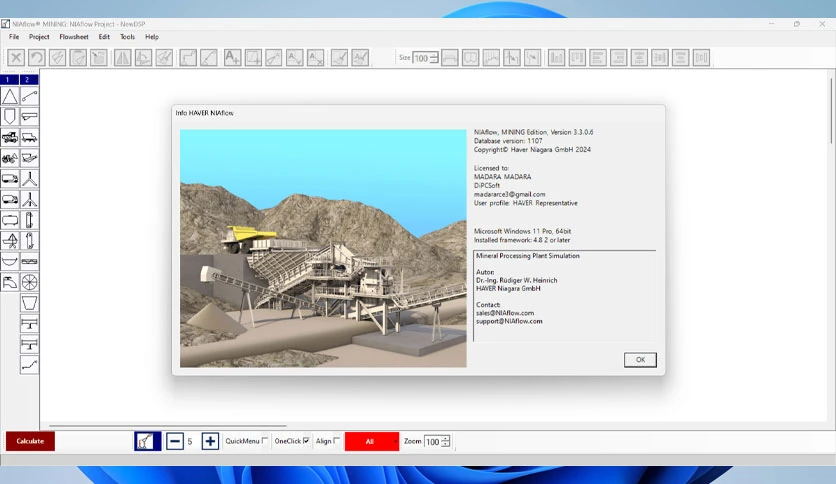Click sales@NIAflow.com contact address
The height and width of the screenshot is (484, 836).
click(505, 313)
